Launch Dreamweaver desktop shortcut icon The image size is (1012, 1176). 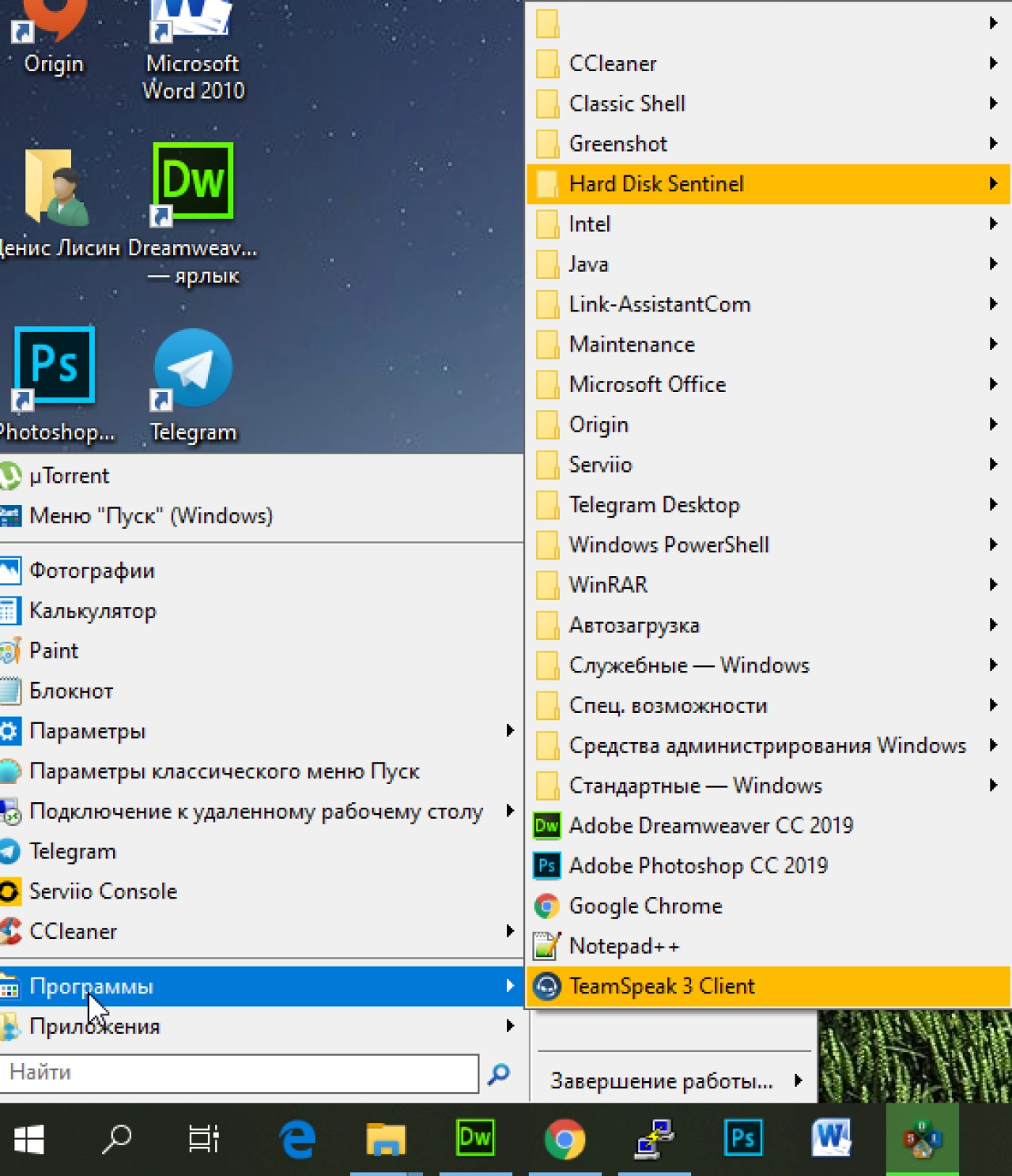[x=193, y=213]
